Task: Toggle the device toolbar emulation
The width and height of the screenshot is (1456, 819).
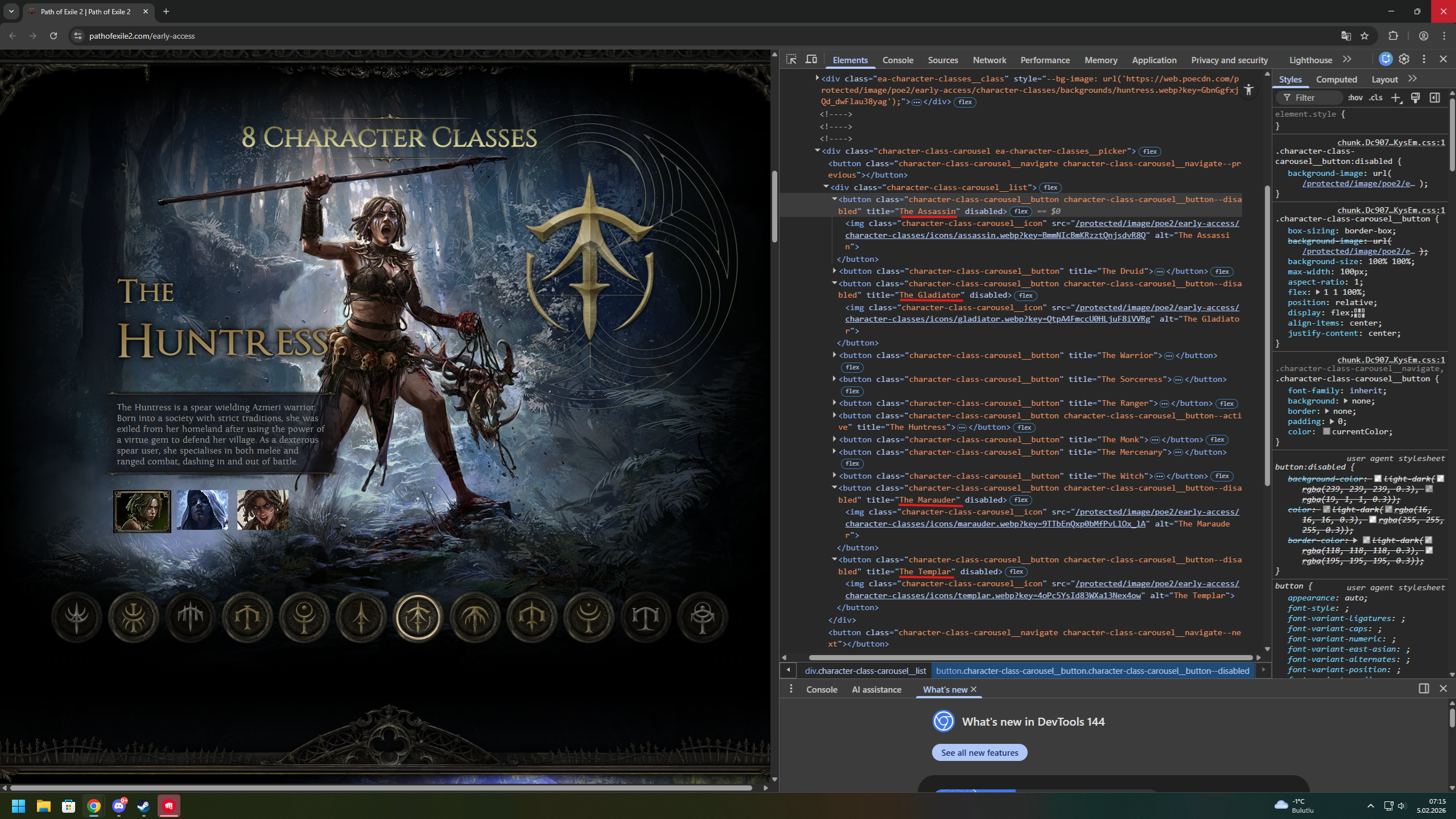Action: (x=811, y=59)
